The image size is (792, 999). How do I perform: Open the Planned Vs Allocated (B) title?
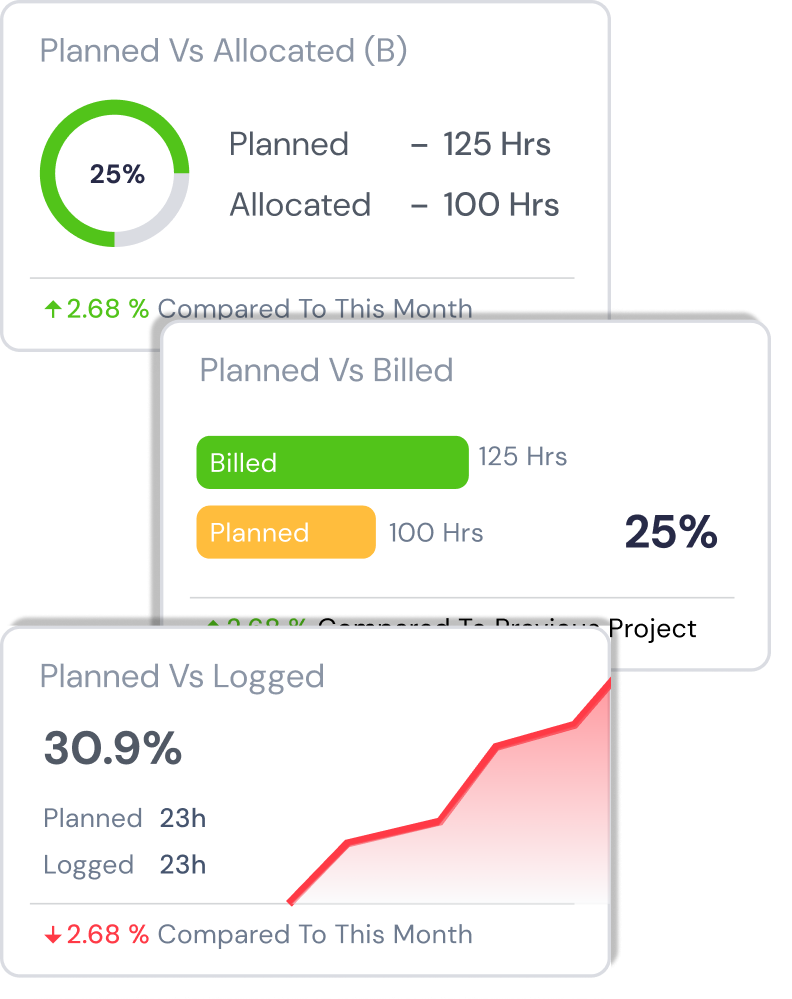223,51
